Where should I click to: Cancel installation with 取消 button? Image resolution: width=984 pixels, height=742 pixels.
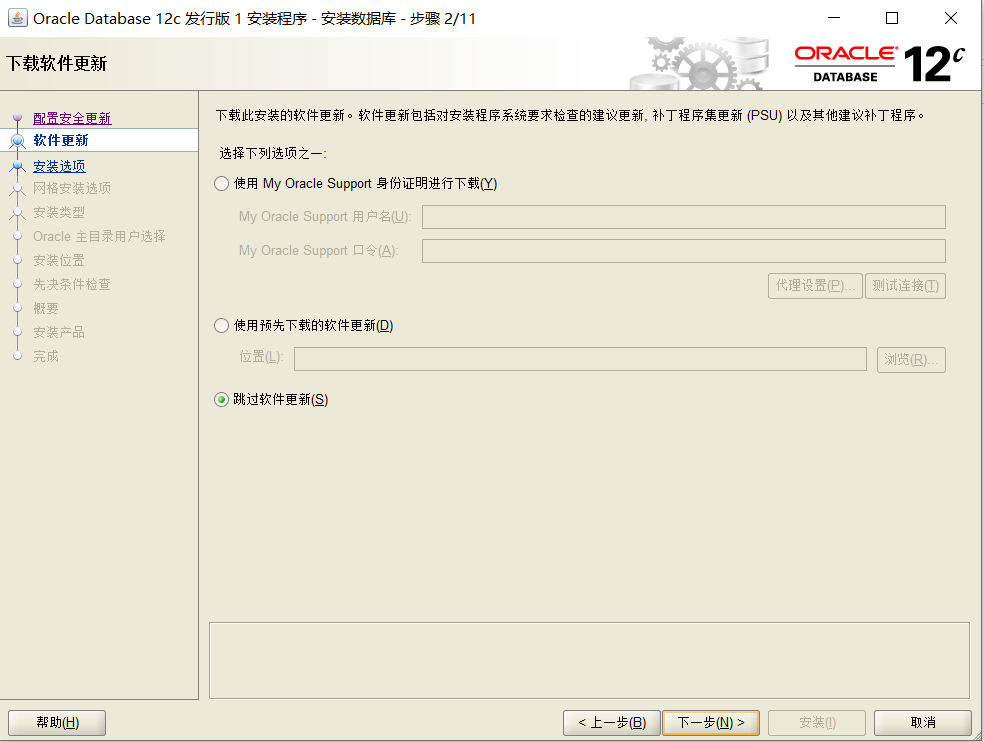pyautogui.click(x=922, y=723)
